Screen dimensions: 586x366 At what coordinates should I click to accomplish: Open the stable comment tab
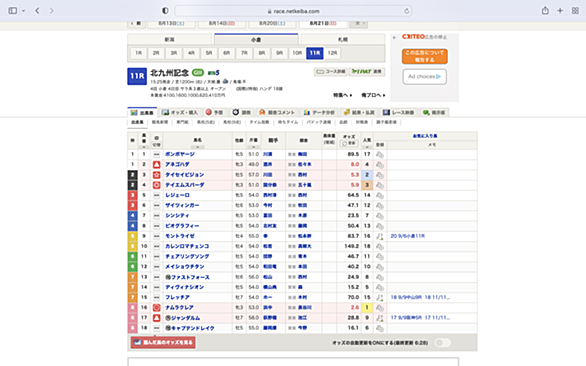coord(277,113)
